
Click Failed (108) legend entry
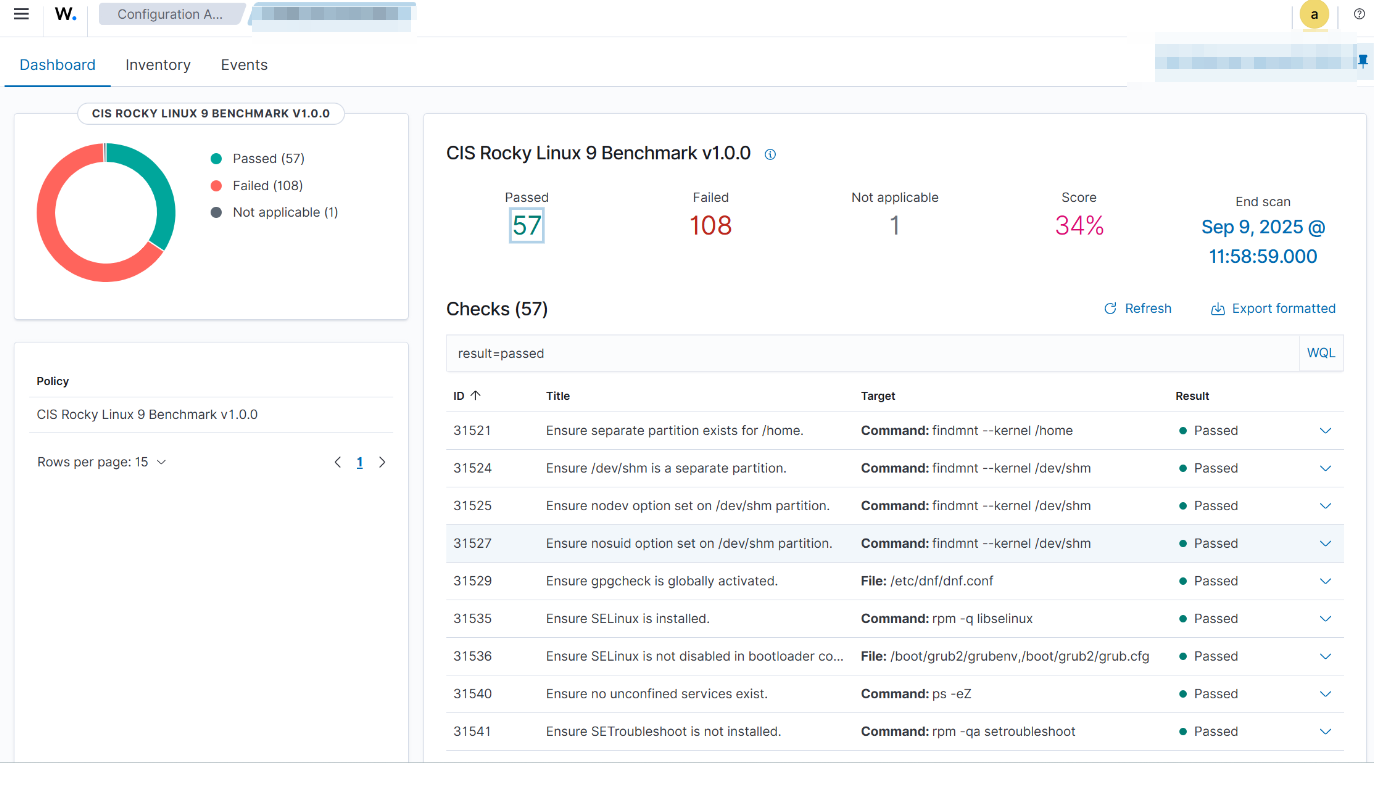coord(257,185)
